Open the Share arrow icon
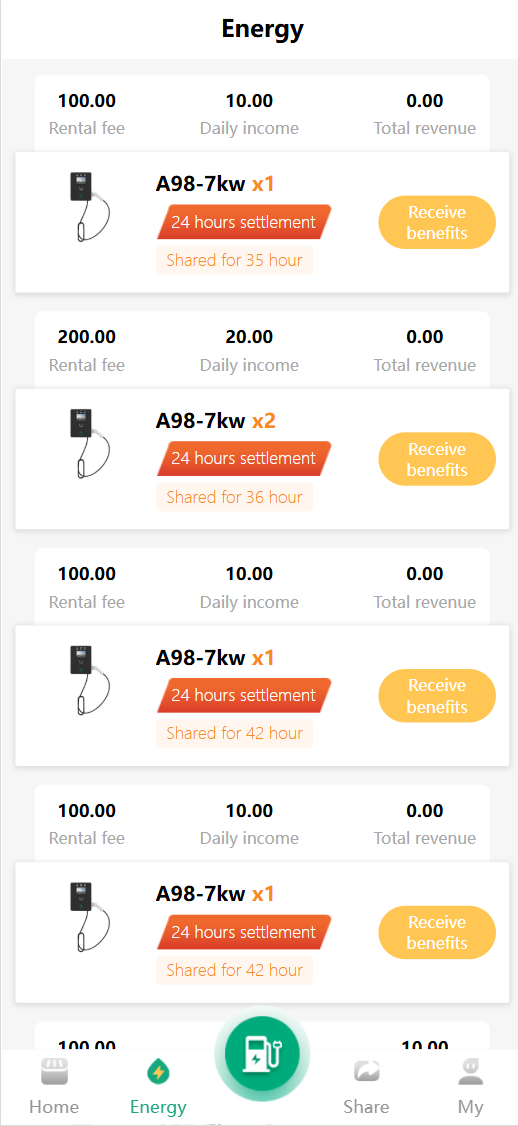 pos(366,1073)
